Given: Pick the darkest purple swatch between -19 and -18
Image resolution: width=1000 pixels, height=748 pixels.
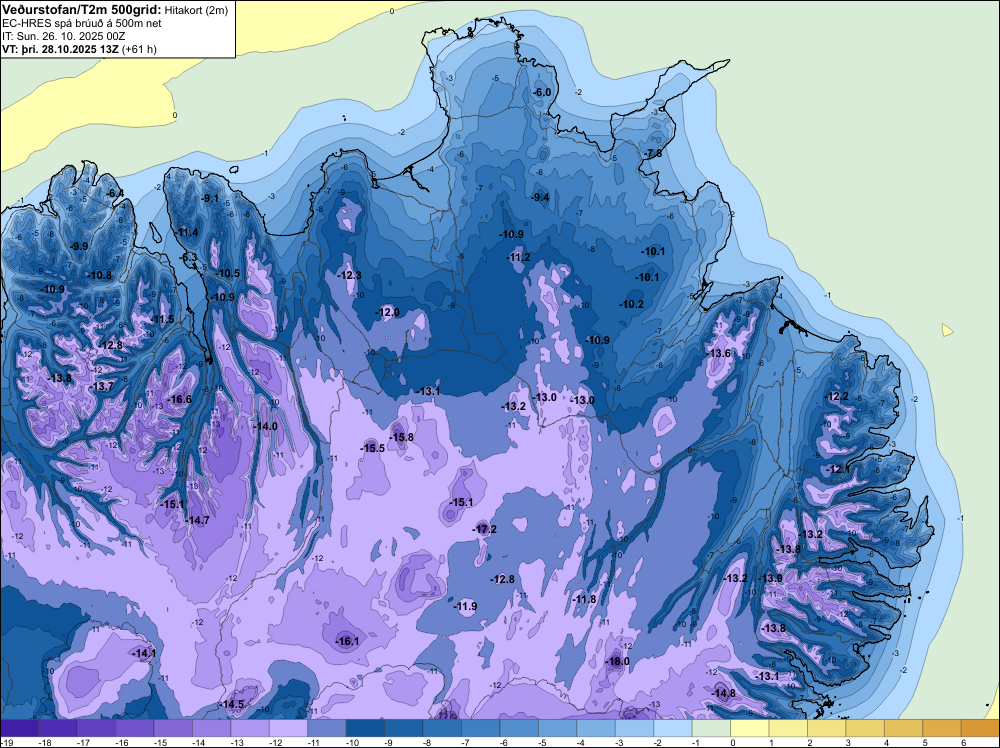Looking at the screenshot, I should [19, 728].
